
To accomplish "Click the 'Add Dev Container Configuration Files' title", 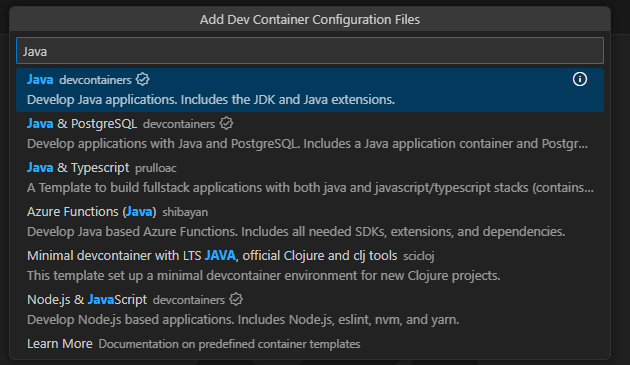I will point(310,19).
